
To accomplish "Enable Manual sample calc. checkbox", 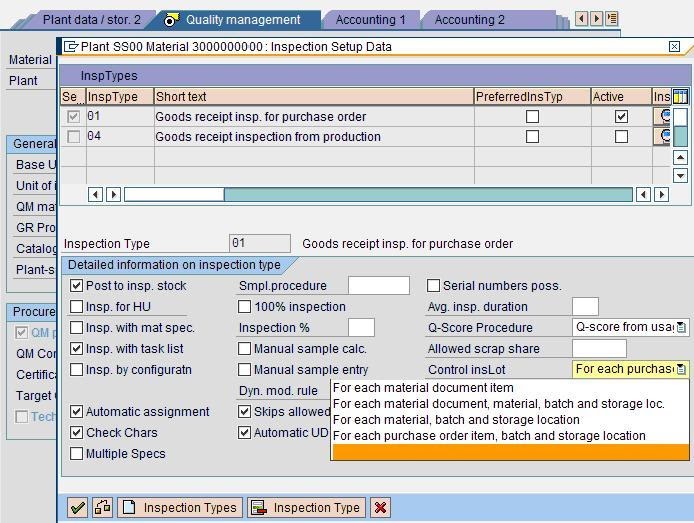I will point(244,348).
